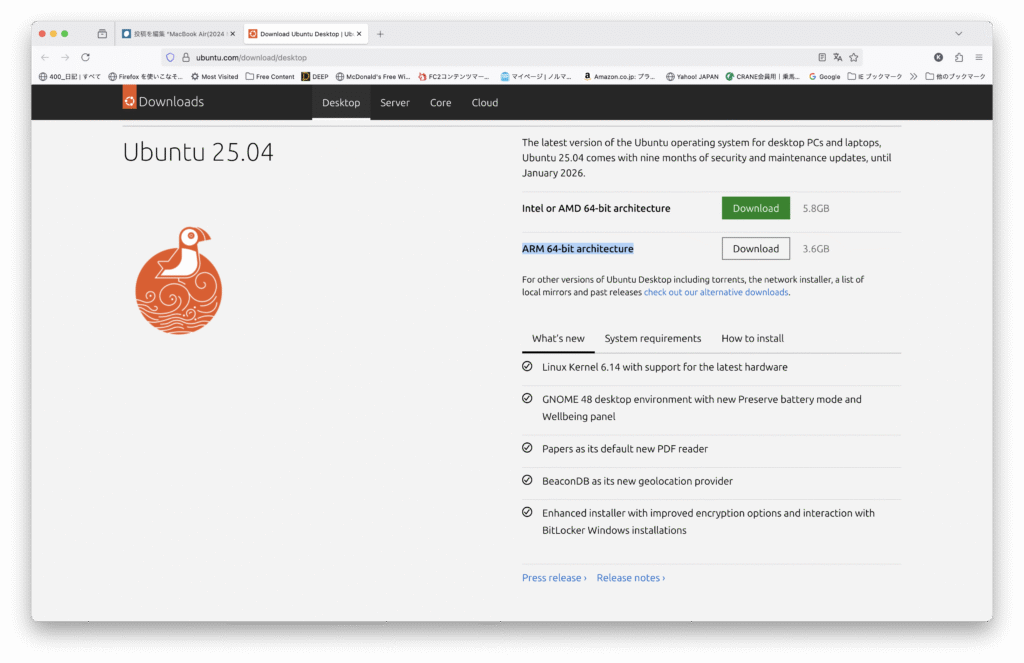The image size is (1024, 663).
Task: Open the Yahoo! JAPAN bookmark
Action: pyautogui.click(x=692, y=76)
